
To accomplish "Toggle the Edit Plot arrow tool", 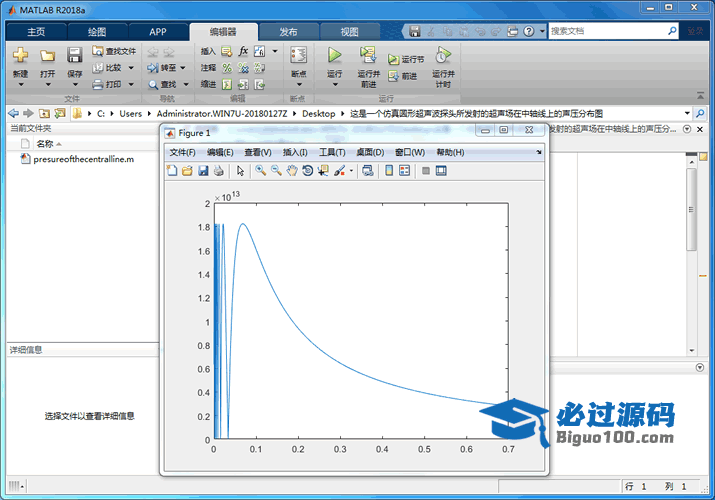I will click(x=240, y=171).
